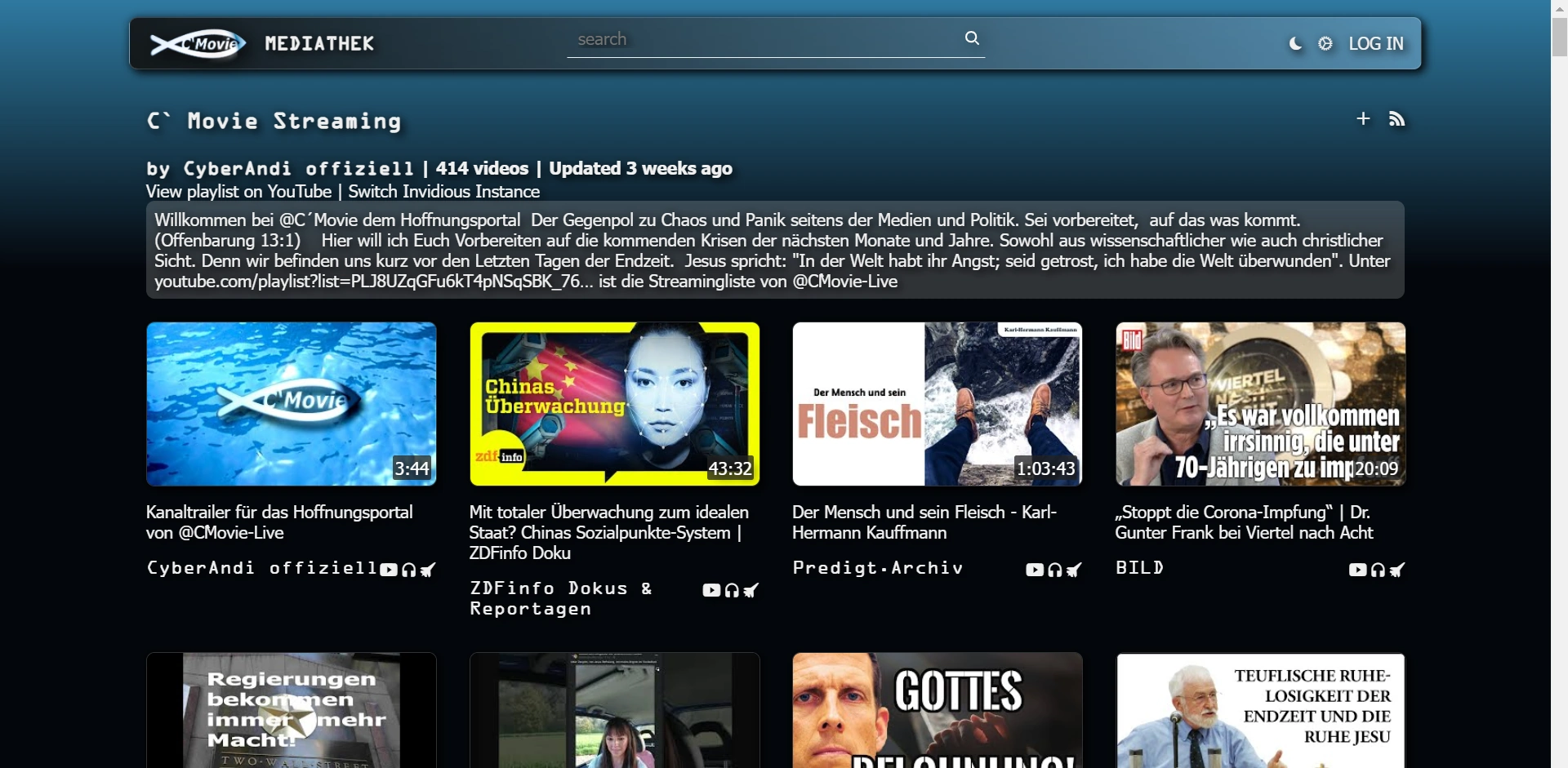The width and height of the screenshot is (1568, 768).
Task: Click YouTube icon beside Predigt-Archiv
Action: (x=1035, y=570)
